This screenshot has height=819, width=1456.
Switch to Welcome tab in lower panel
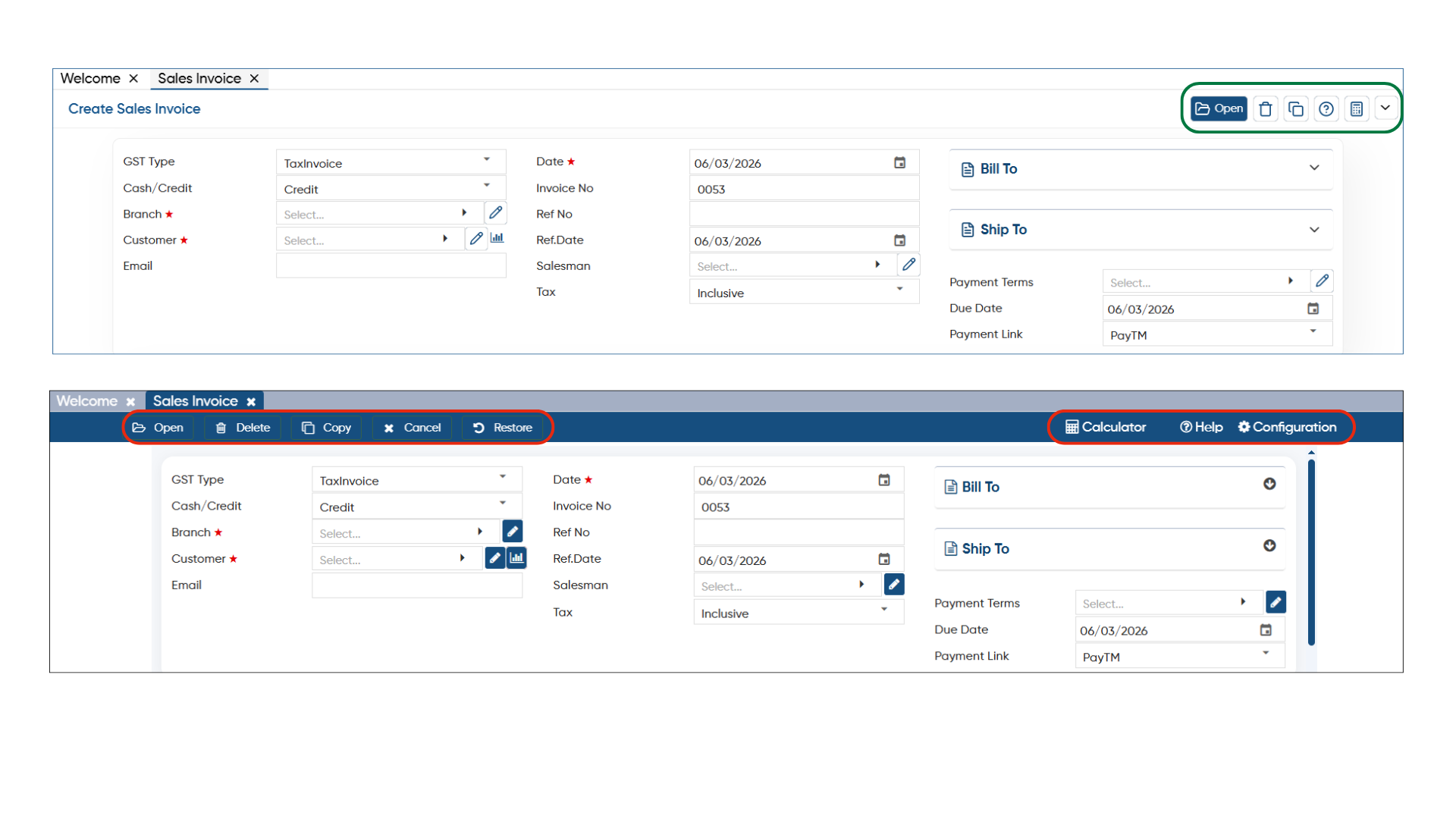86,401
